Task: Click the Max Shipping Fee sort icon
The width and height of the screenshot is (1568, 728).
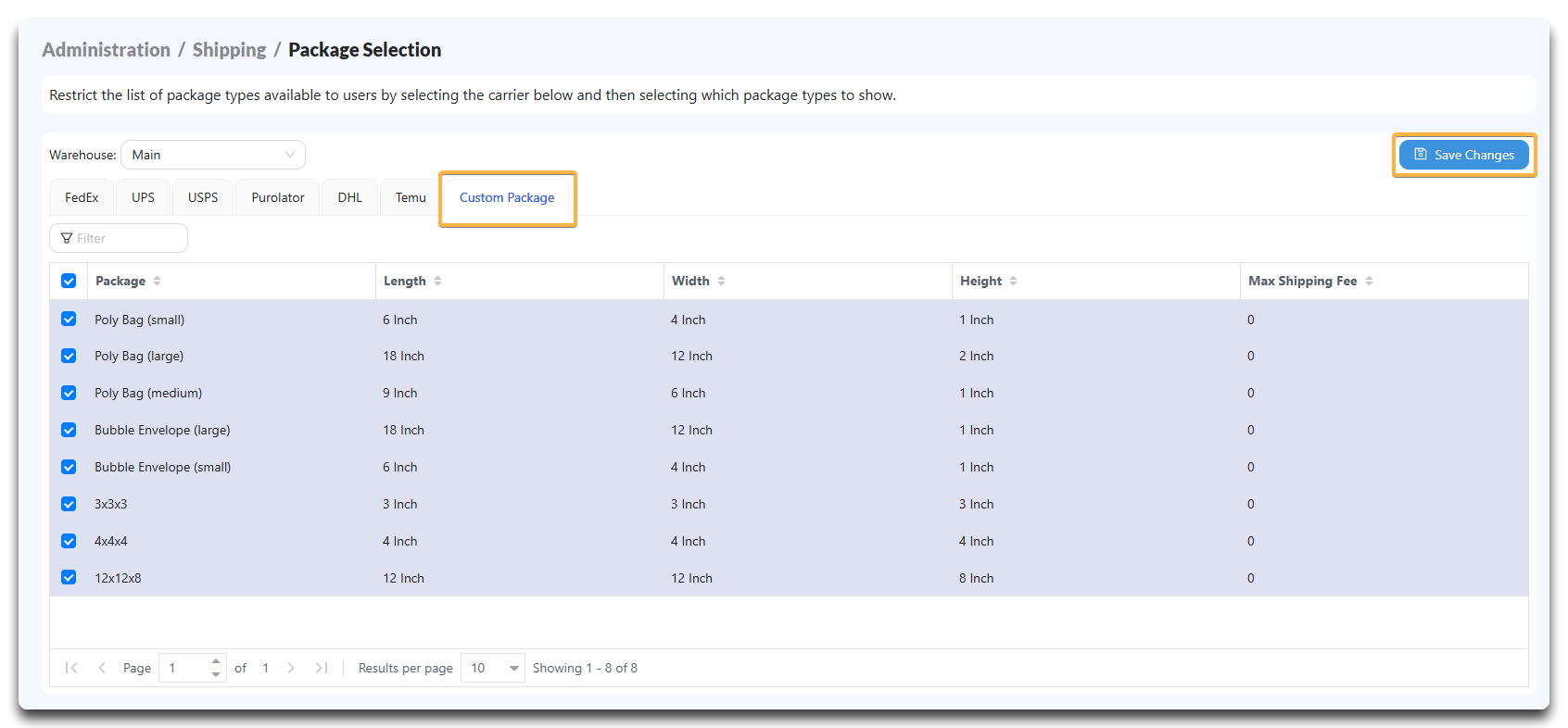Action: (x=1369, y=281)
